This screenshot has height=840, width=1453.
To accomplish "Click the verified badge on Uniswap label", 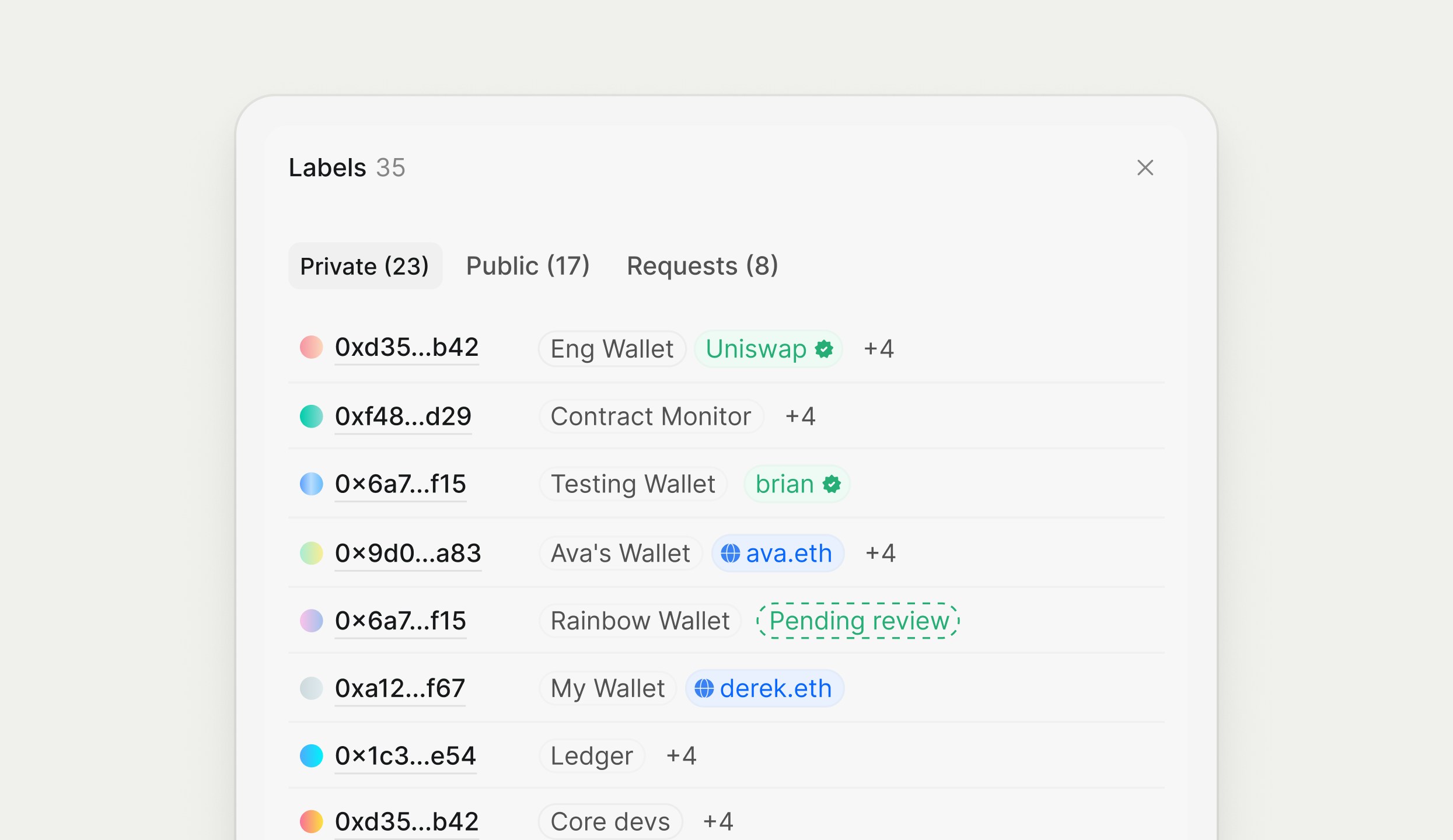I will click(824, 349).
